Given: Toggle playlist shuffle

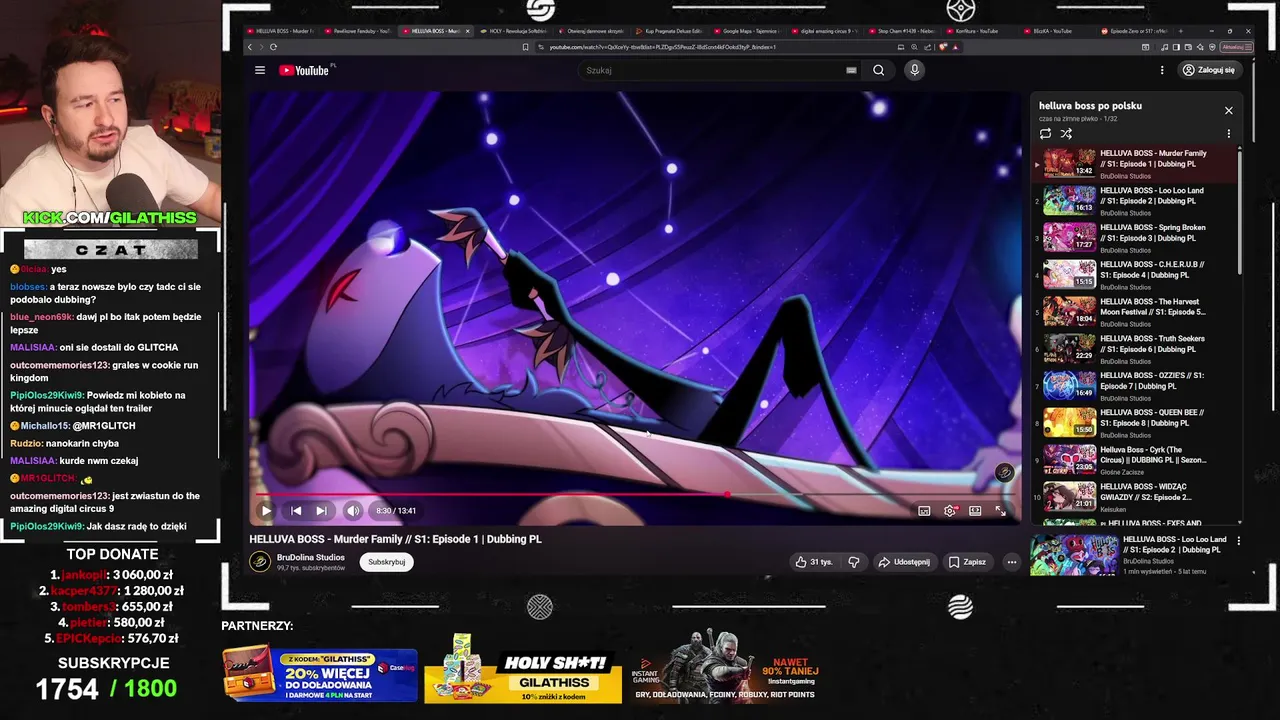Looking at the screenshot, I should (x=1066, y=134).
